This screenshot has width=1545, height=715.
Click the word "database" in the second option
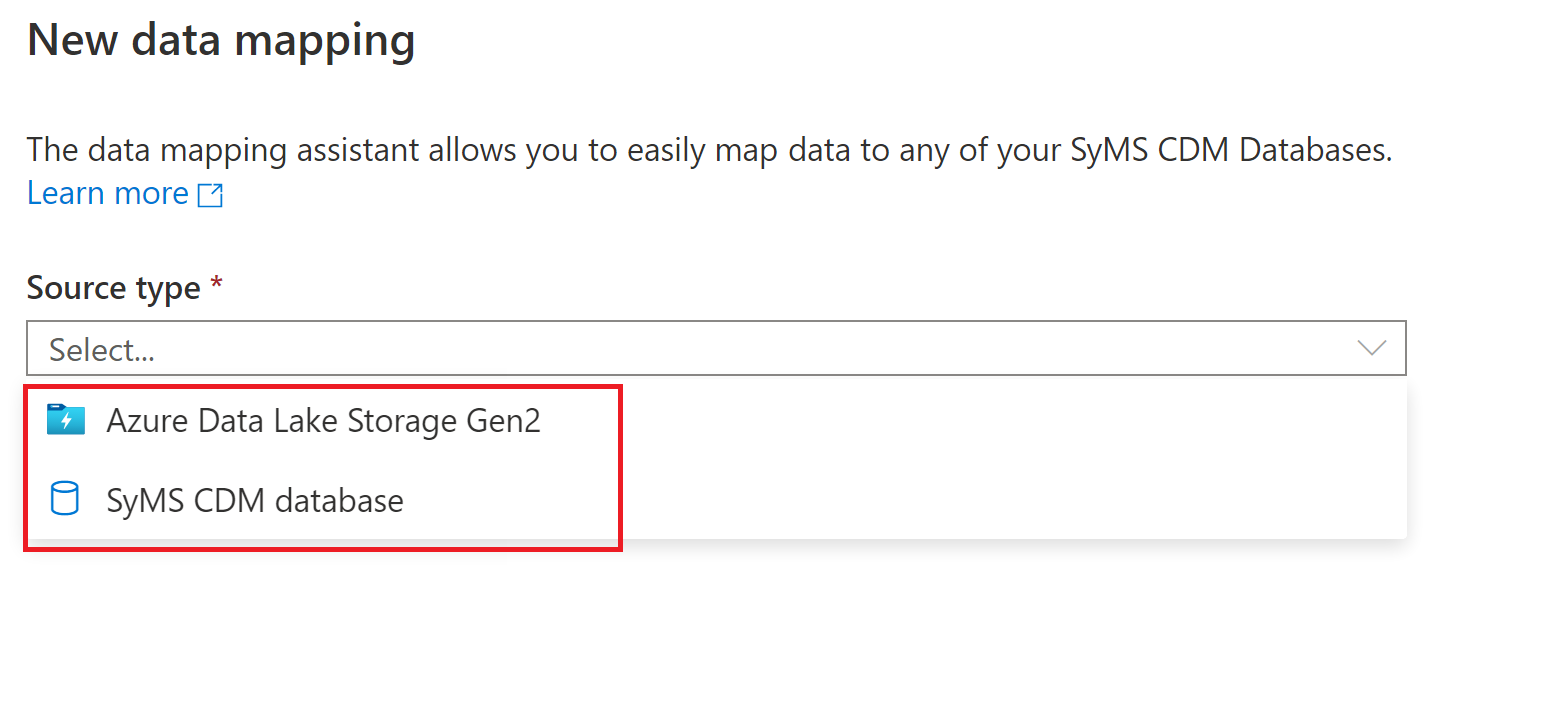(x=339, y=500)
